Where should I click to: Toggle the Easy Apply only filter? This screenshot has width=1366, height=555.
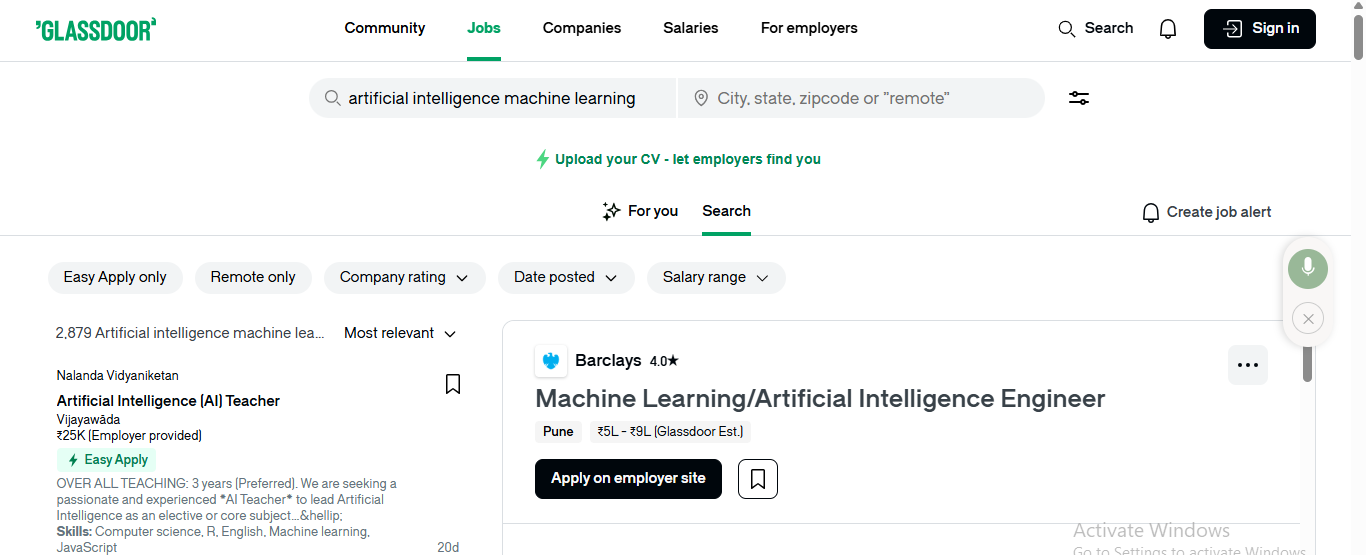point(115,278)
